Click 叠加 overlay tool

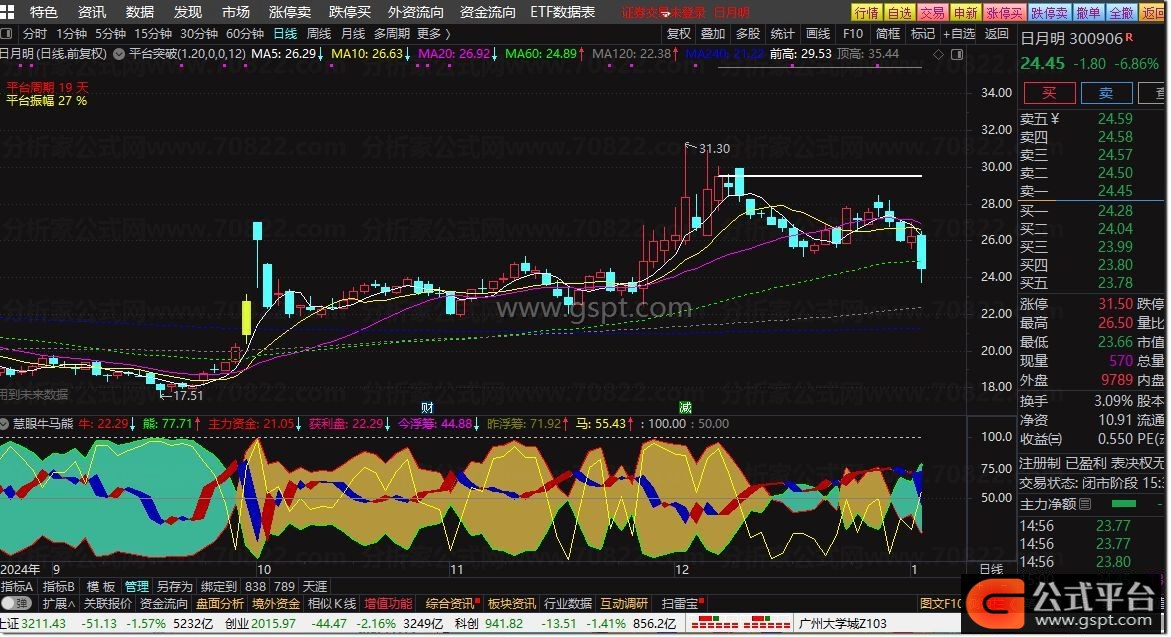coord(712,34)
